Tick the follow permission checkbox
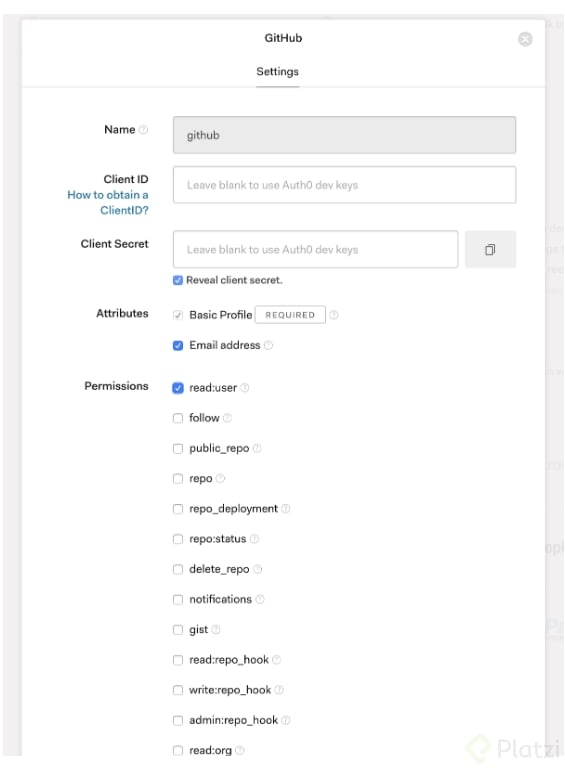The height and width of the screenshot is (772, 565). [178, 418]
